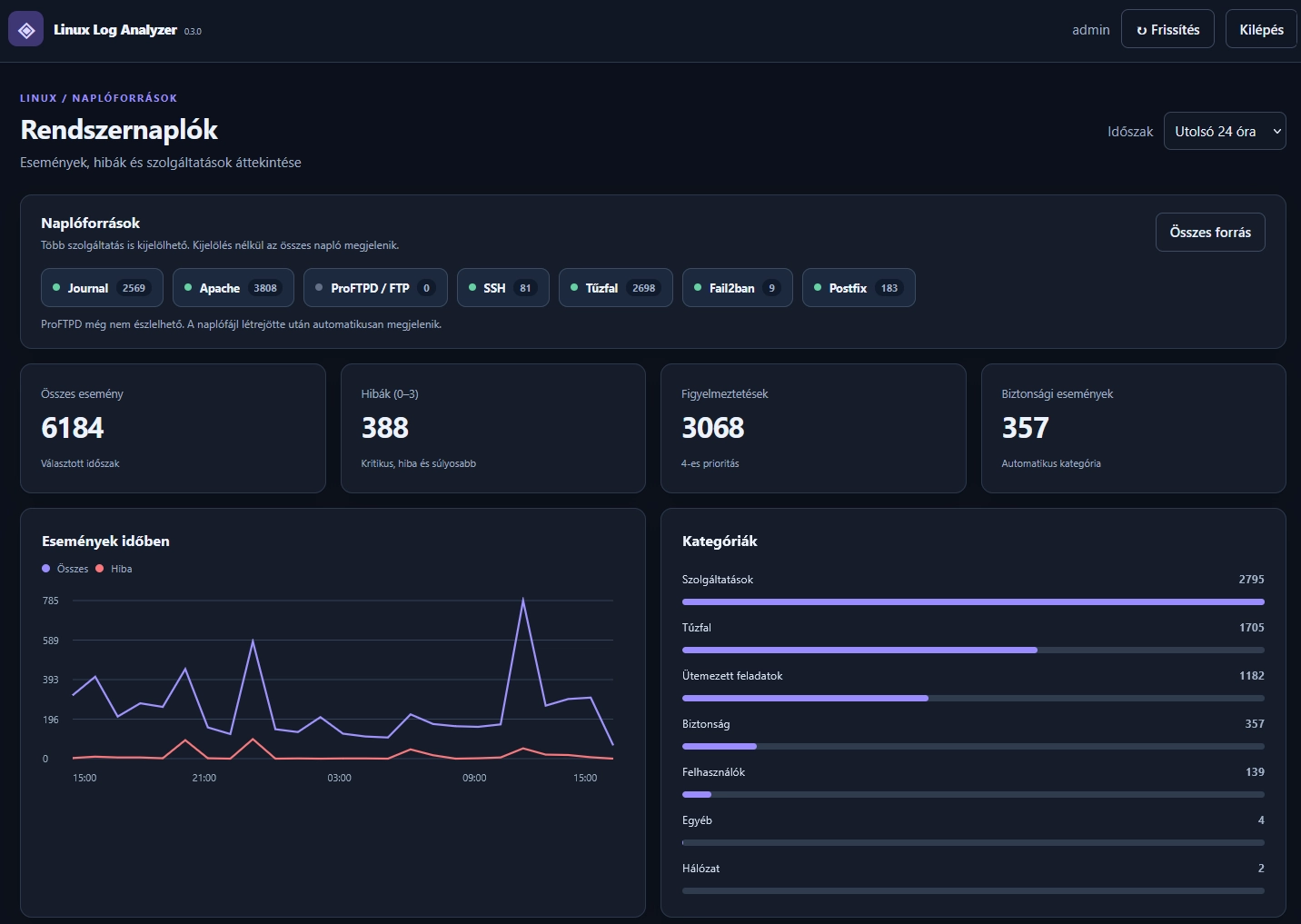Click the Ütemezett feladatok category label
The height and width of the screenshot is (924, 1301).
pyautogui.click(x=732, y=676)
